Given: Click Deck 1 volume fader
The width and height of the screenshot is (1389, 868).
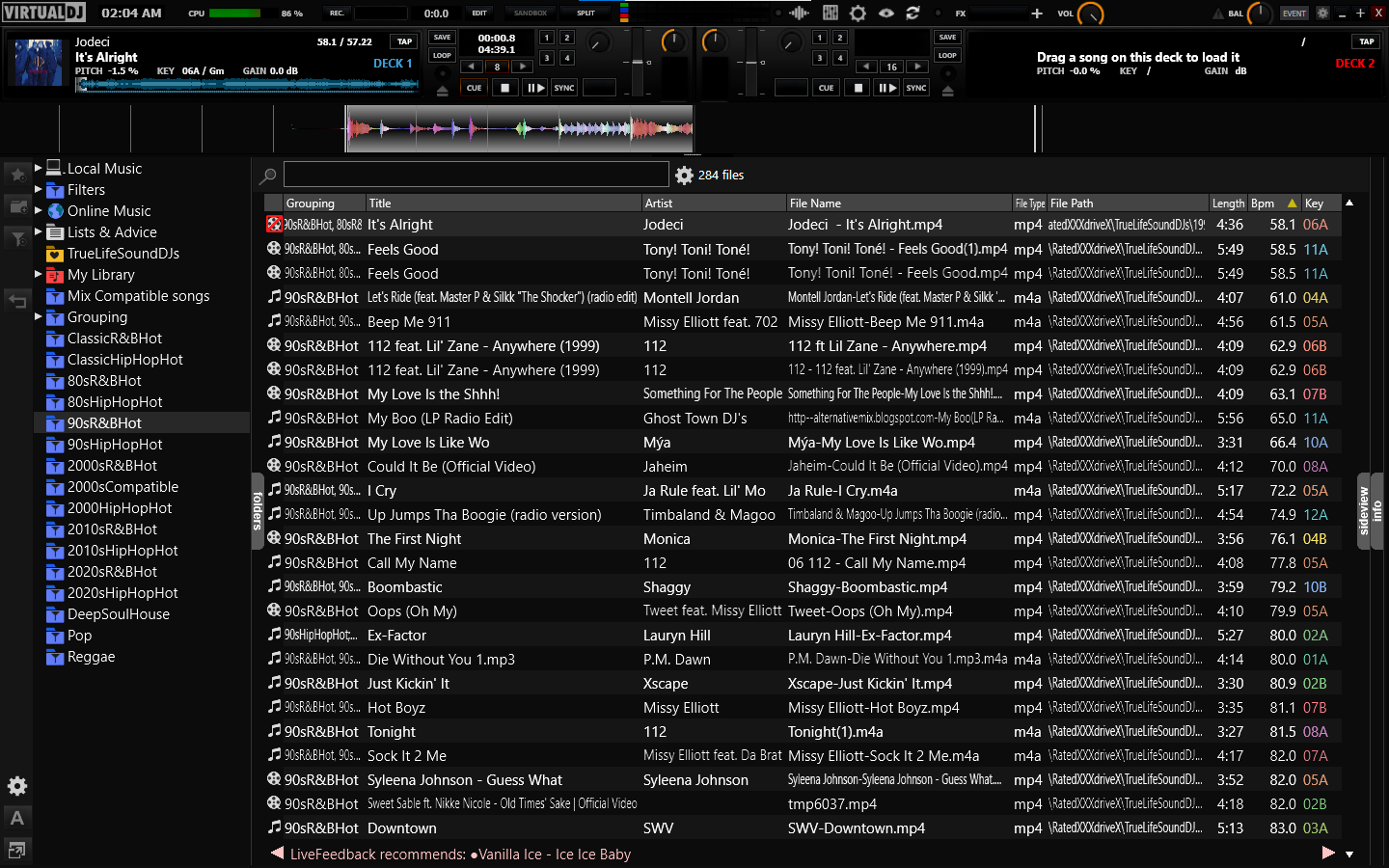Looking at the screenshot, I should (x=637, y=63).
